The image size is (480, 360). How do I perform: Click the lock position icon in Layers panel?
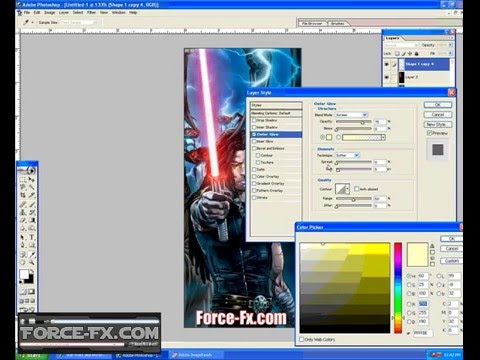tap(410, 54)
